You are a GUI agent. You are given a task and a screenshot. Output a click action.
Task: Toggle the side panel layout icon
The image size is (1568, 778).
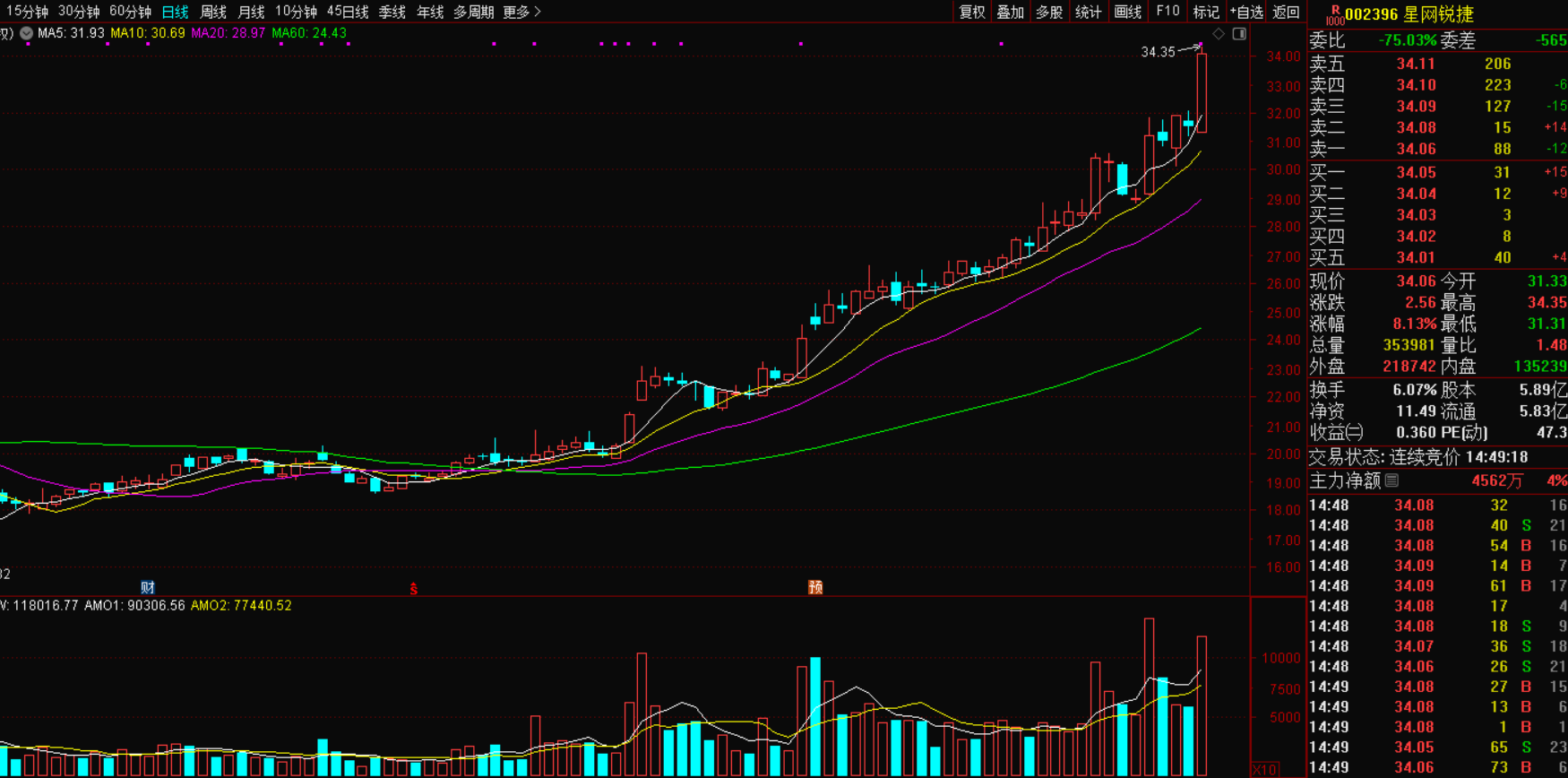click(1239, 34)
